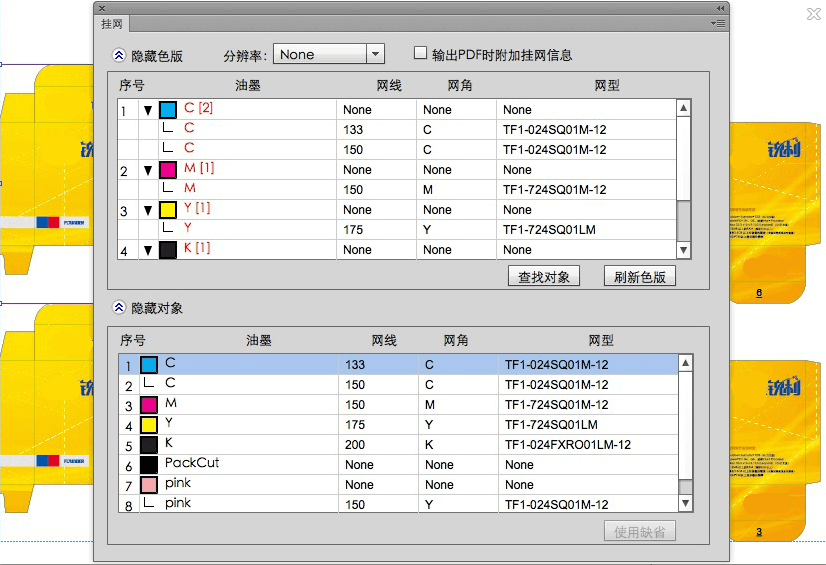Screen dimensions: 826x565
Task: Click the 查找对象 button
Action: click(x=544, y=277)
